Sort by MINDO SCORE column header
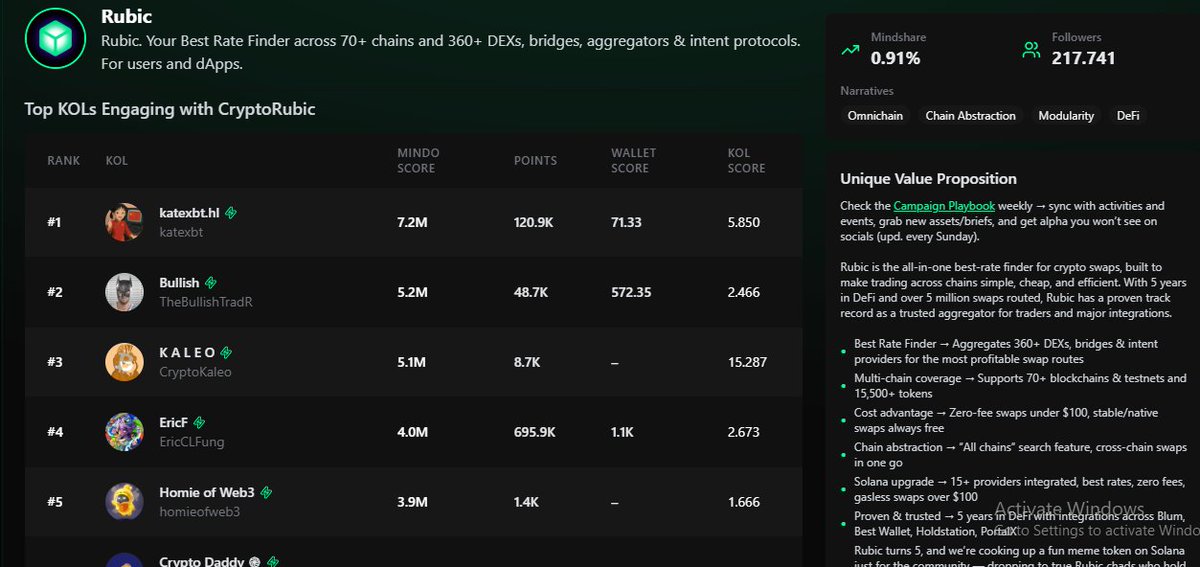The width and height of the screenshot is (1200, 567). (x=418, y=161)
